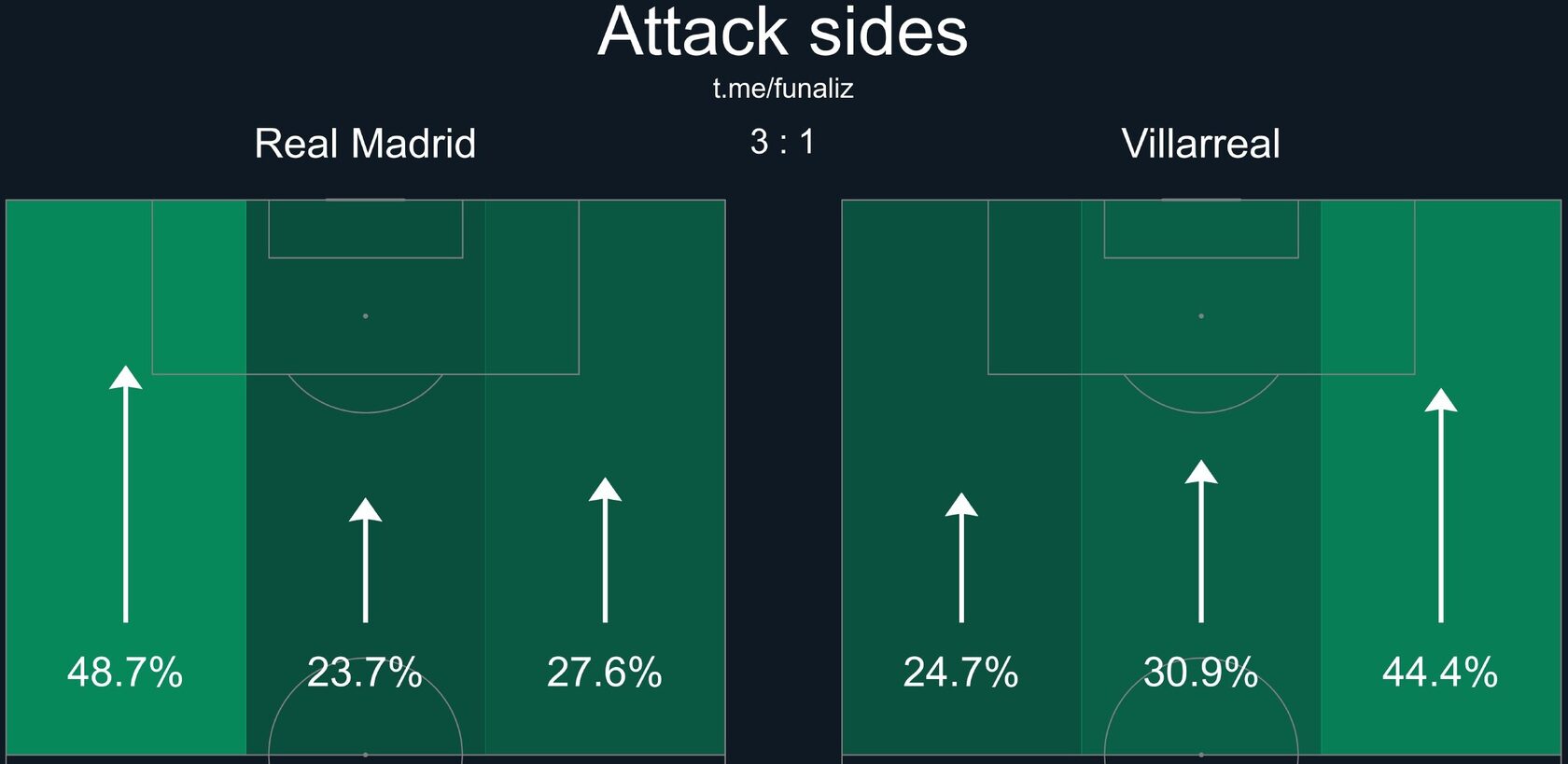Click the 24.7% percentage label
Screen dimensions: 1568x764
point(961,673)
